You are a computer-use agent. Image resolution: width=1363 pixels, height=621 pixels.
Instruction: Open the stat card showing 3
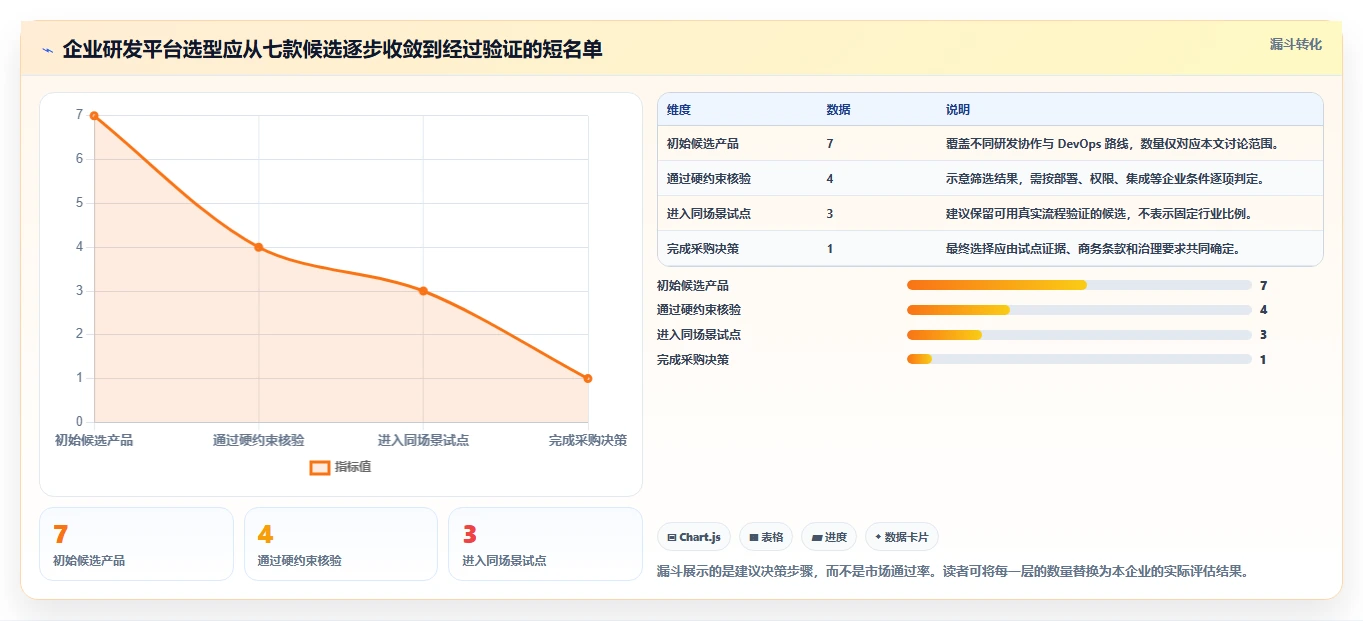click(x=545, y=544)
